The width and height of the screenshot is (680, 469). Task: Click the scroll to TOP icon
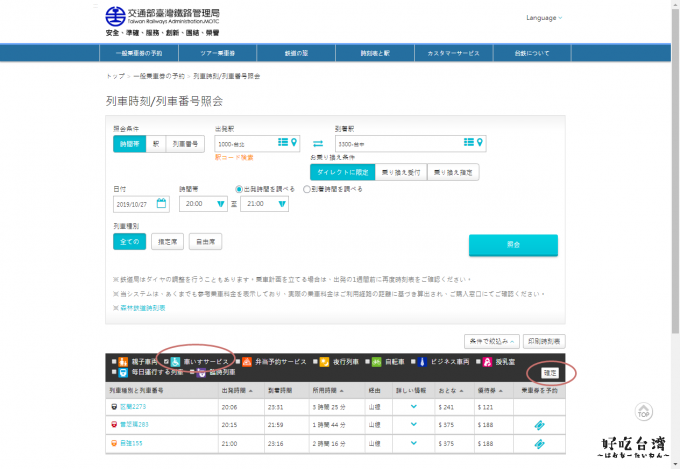[645, 411]
